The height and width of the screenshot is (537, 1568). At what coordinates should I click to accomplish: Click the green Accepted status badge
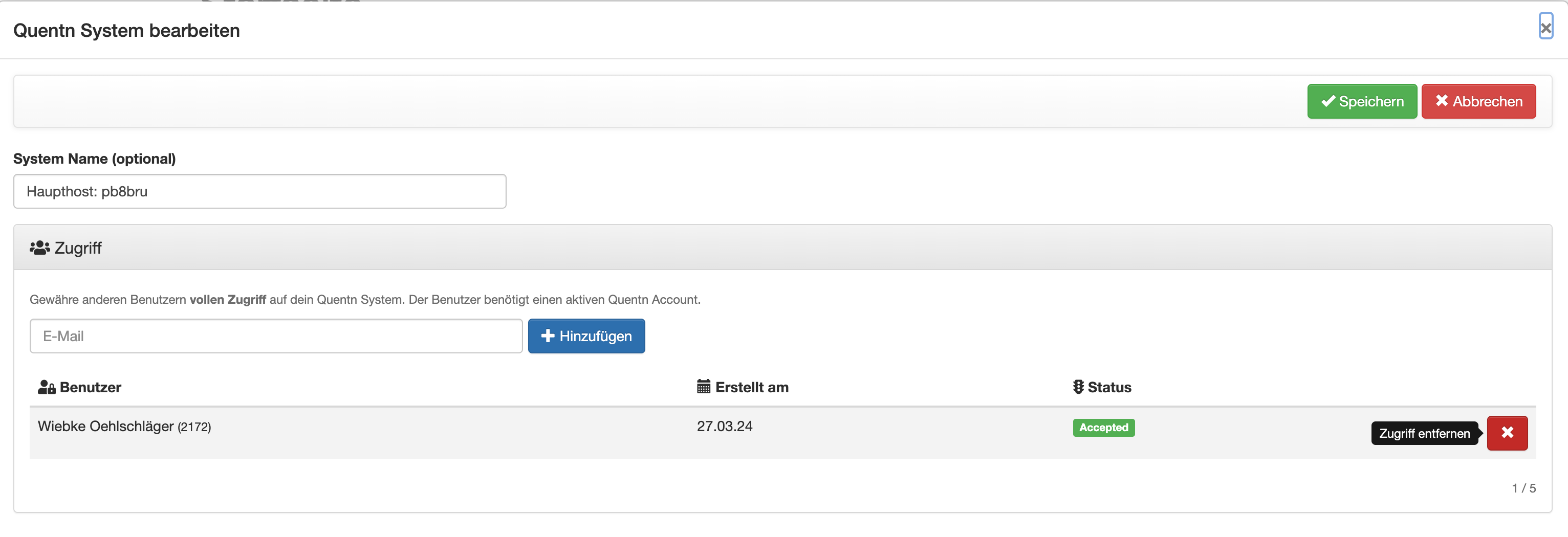pyautogui.click(x=1103, y=428)
